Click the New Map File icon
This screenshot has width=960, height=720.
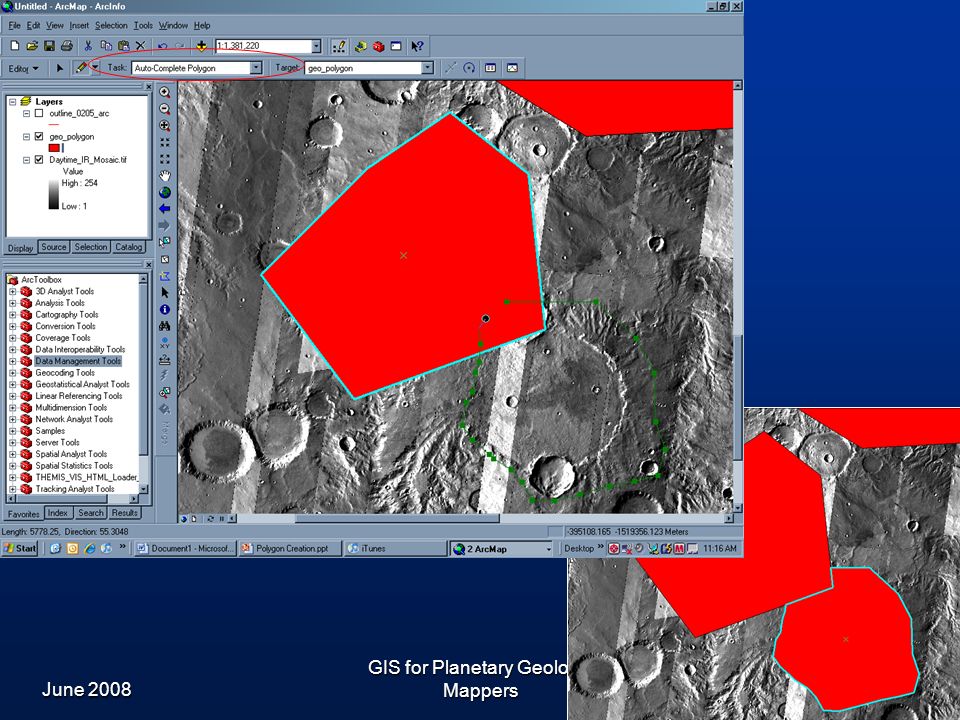click(15, 46)
